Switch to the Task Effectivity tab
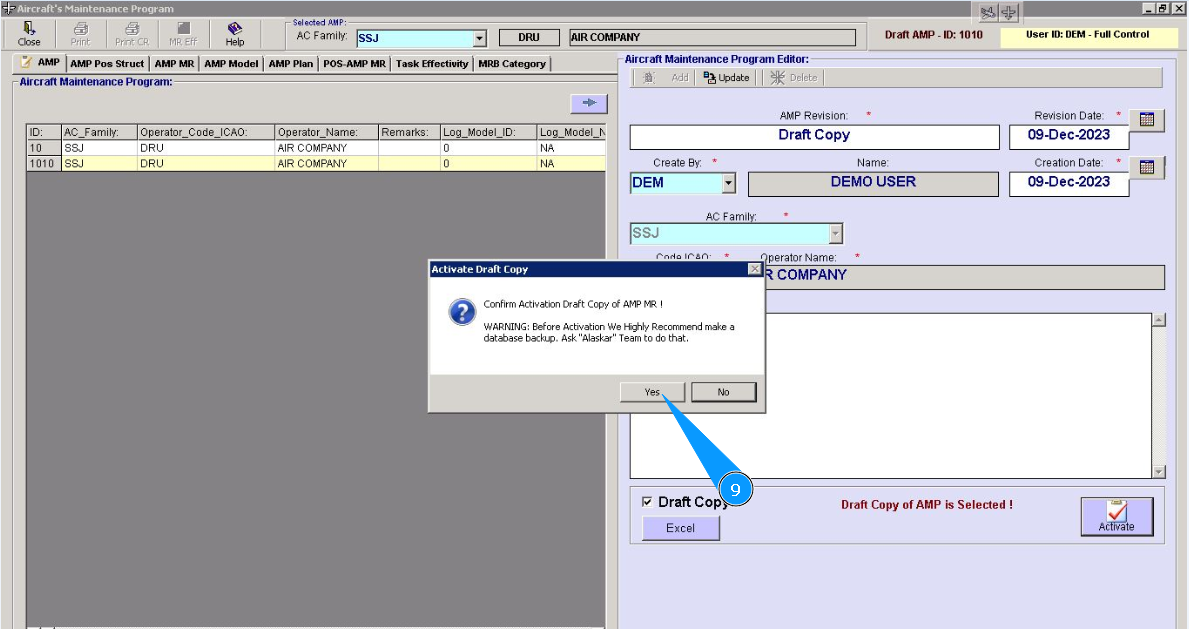The height and width of the screenshot is (629, 1189). click(x=432, y=64)
